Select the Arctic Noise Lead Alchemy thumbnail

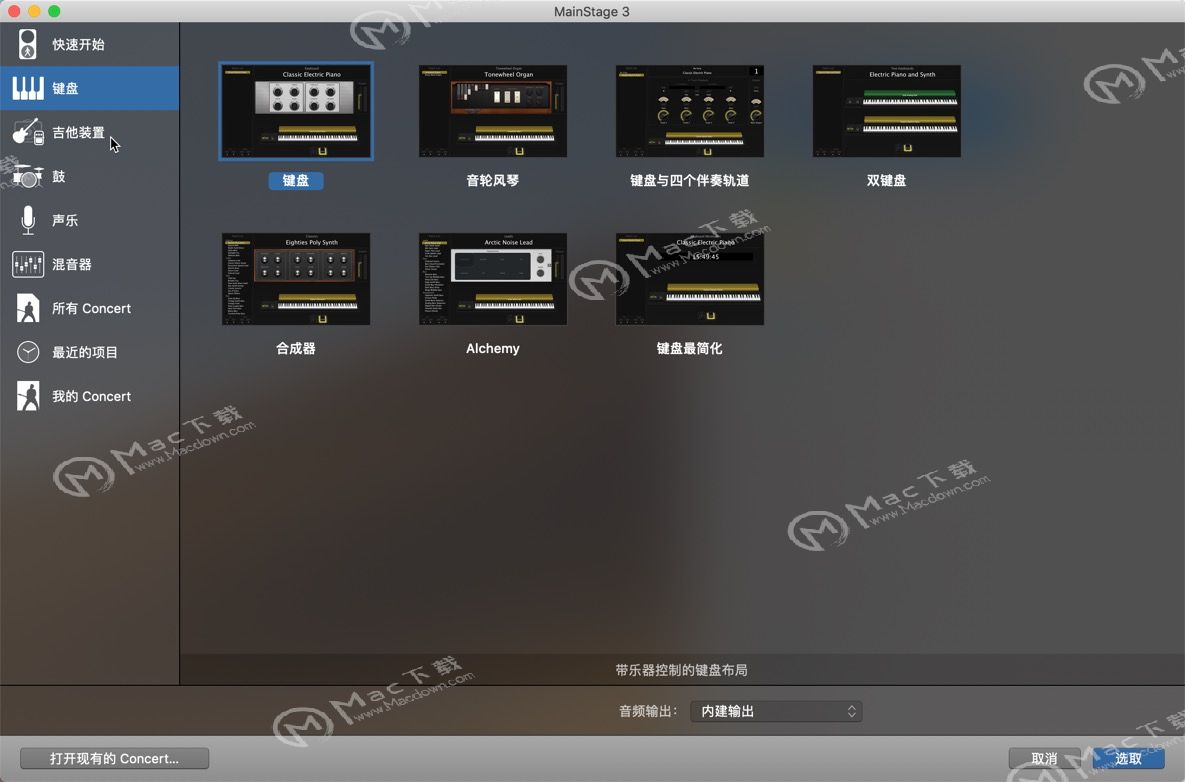493,279
